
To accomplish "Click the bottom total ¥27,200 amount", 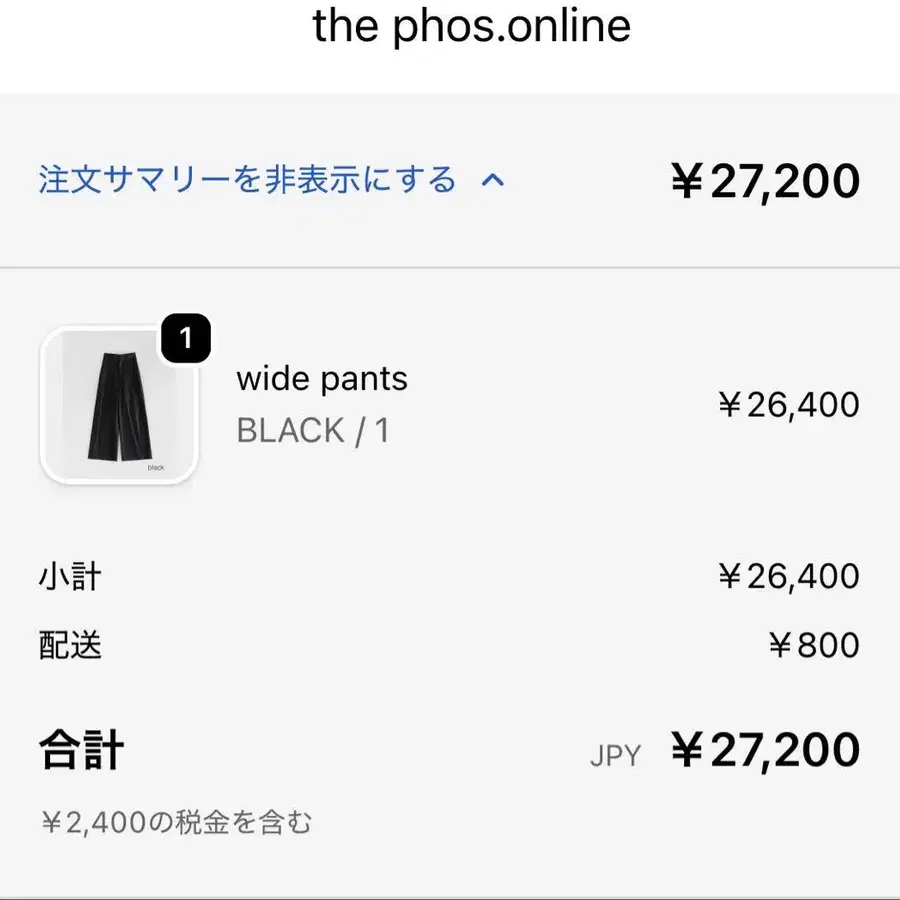I will (x=765, y=750).
